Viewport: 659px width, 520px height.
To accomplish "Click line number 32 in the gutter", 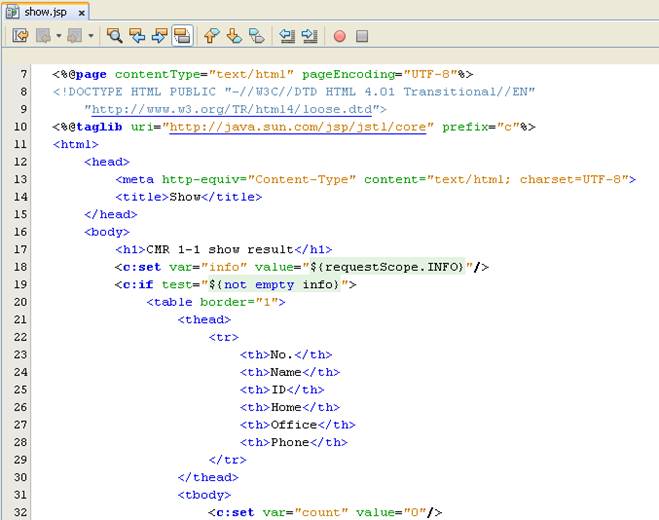I will click(x=20, y=512).
